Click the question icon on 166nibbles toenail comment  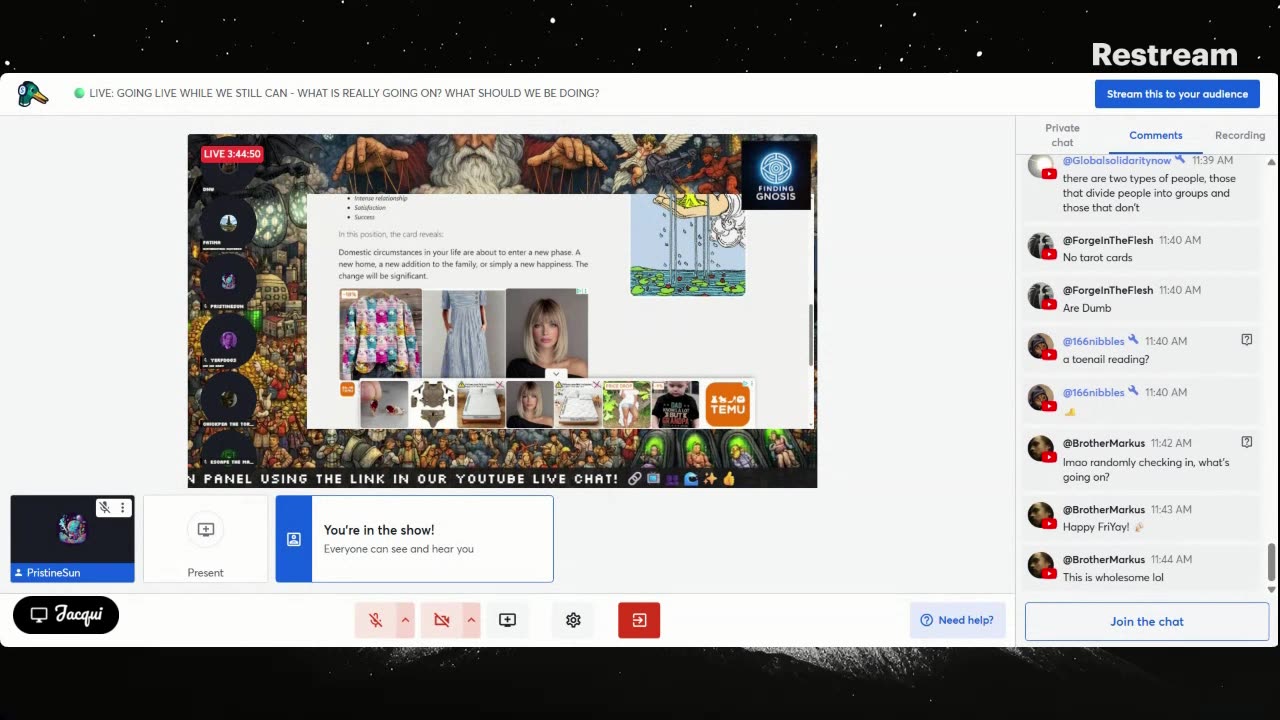point(1247,340)
